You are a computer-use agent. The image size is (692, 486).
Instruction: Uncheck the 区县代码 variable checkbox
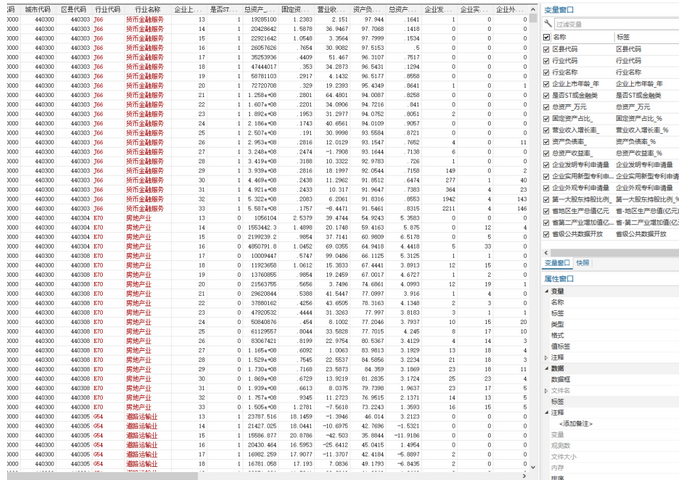coord(546,49)
